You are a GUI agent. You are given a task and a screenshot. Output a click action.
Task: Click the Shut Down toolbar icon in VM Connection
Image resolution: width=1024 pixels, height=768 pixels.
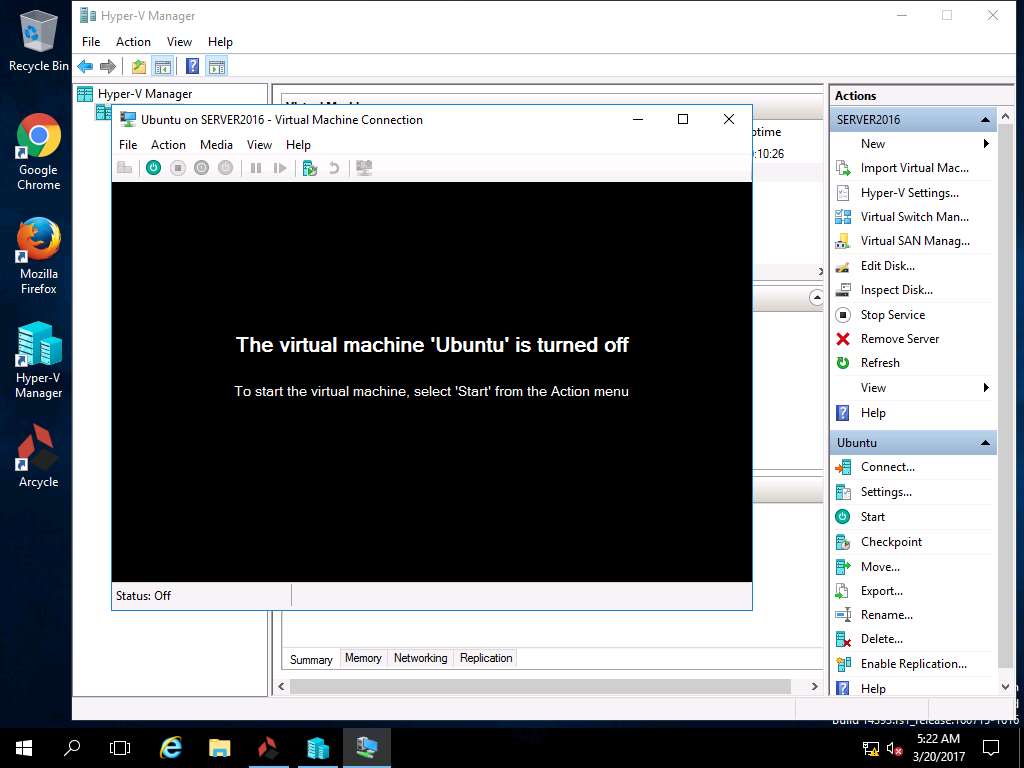click(201, 168)
